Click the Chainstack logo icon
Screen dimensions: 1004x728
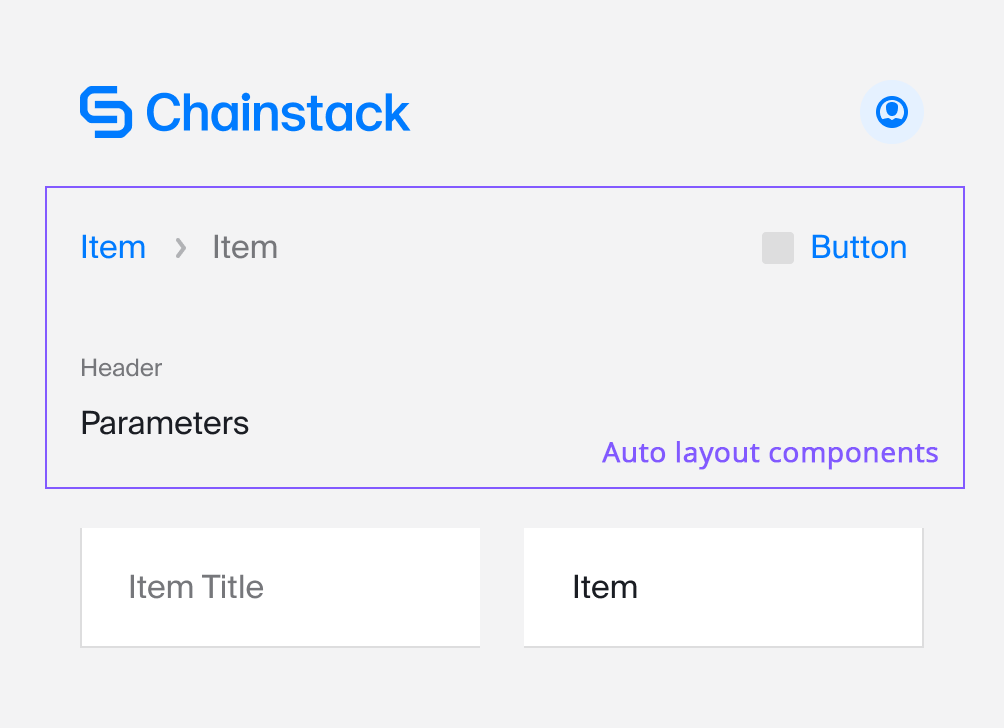106,112
